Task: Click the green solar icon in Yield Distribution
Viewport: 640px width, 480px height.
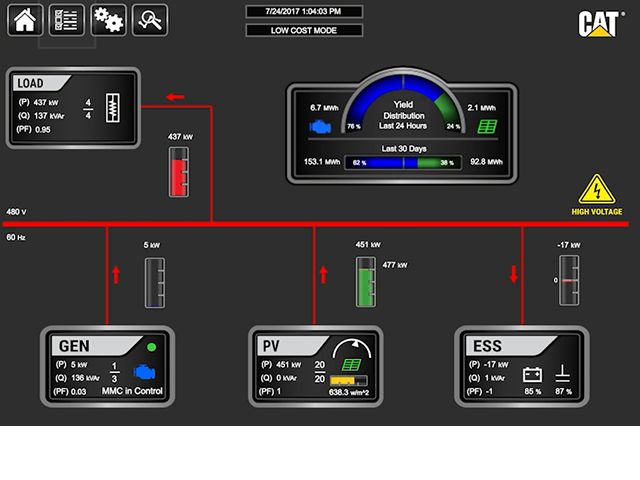Action: pyautogui.click(x=487, y=127)
